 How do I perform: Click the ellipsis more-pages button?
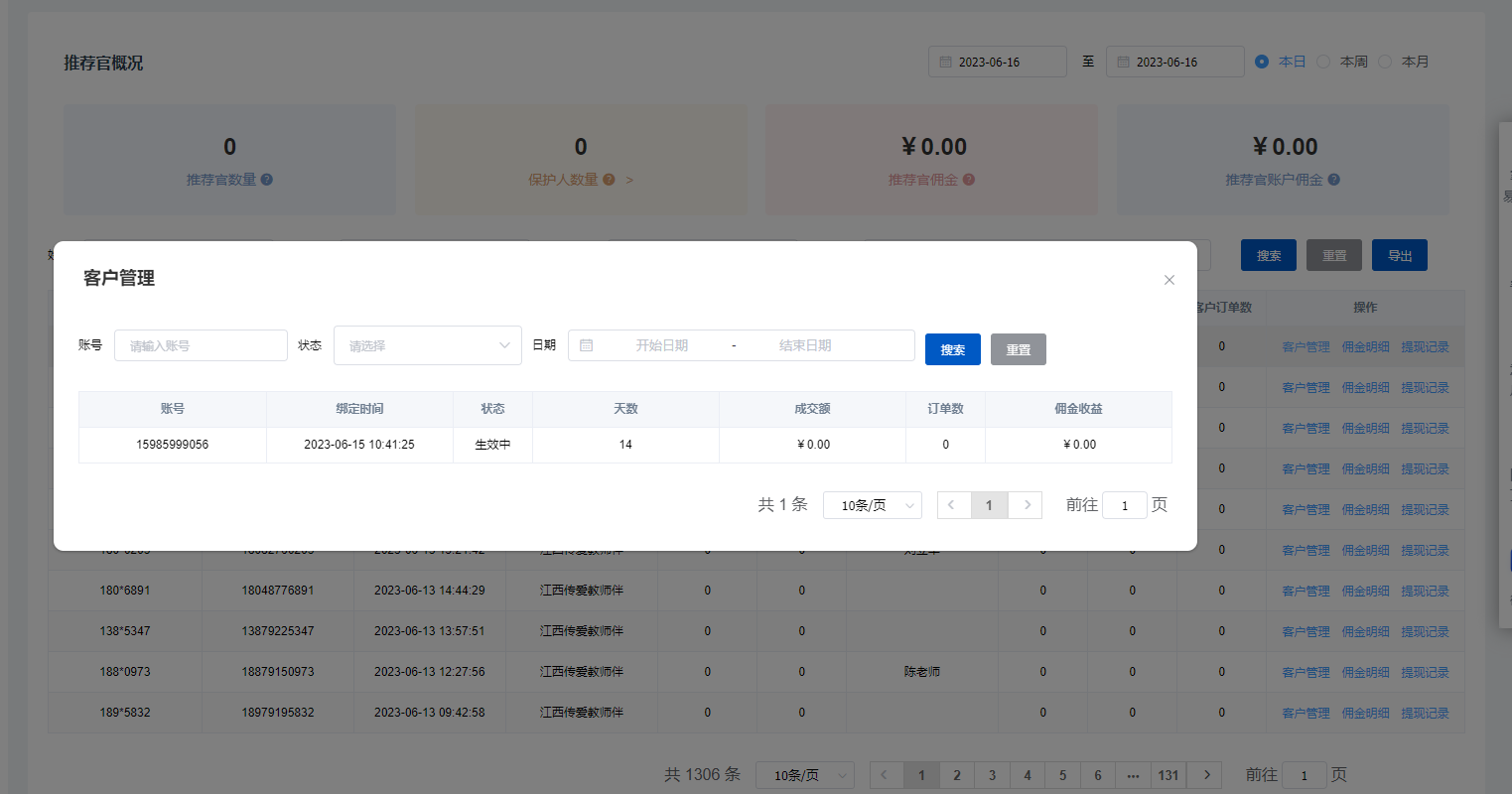coord(1133,775)
